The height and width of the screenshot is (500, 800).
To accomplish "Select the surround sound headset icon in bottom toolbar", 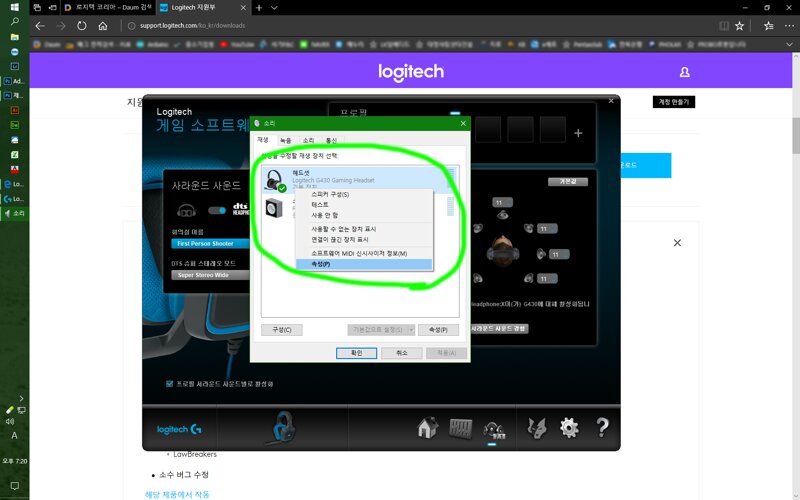I will click(493, 429).
